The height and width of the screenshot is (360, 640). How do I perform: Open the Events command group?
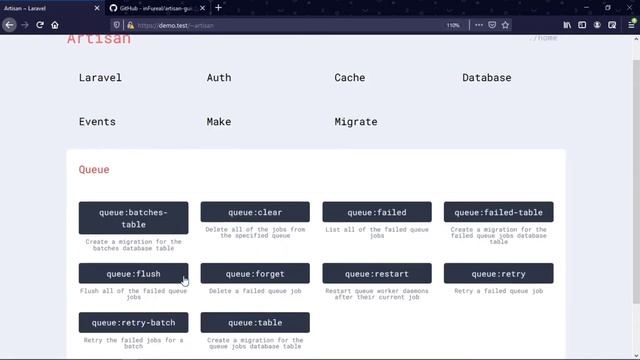pyautogui.click(x=97, y=122)
